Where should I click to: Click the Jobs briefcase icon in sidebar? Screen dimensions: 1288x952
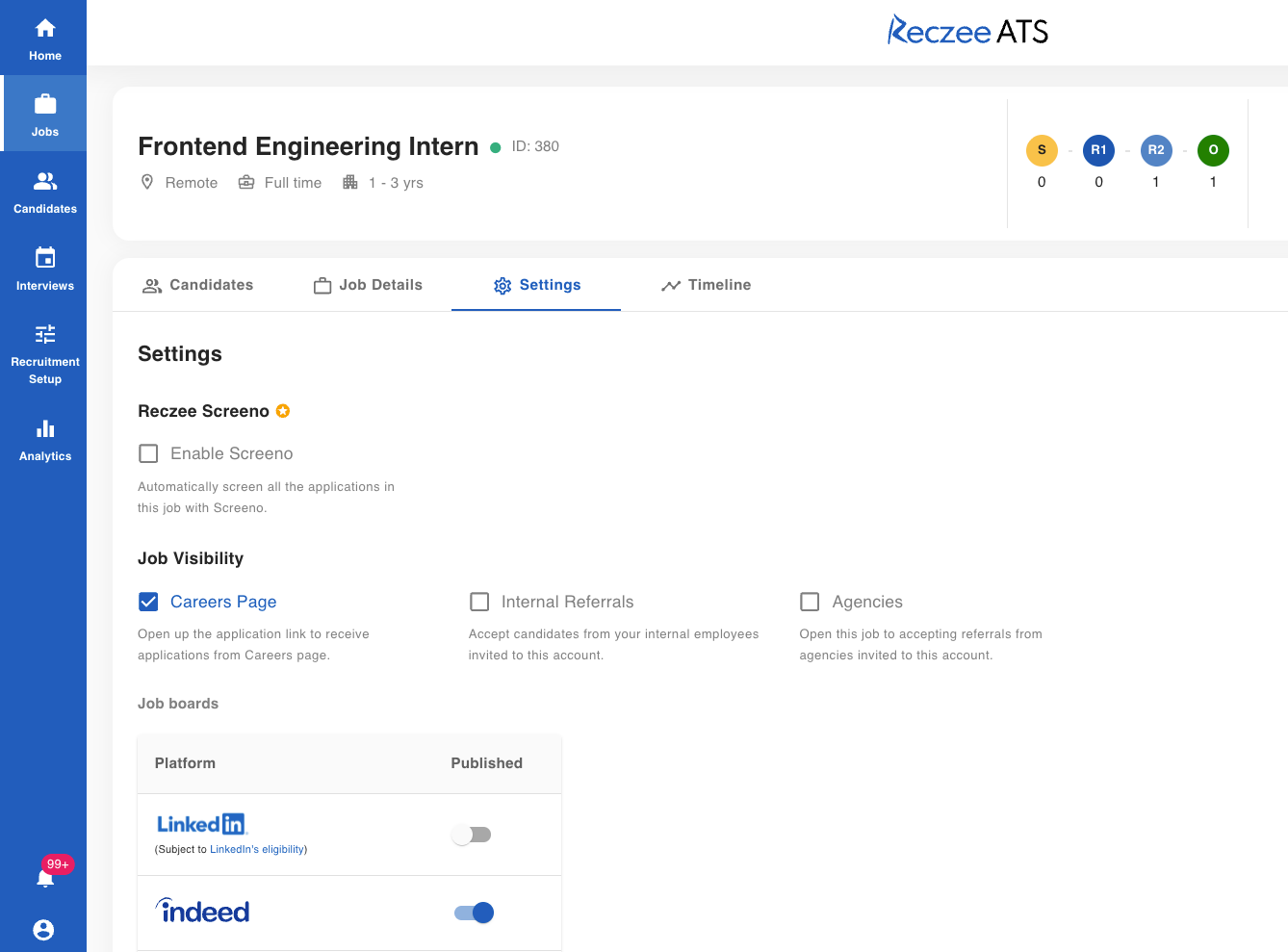pyautogui.click(x=45, y=104)
